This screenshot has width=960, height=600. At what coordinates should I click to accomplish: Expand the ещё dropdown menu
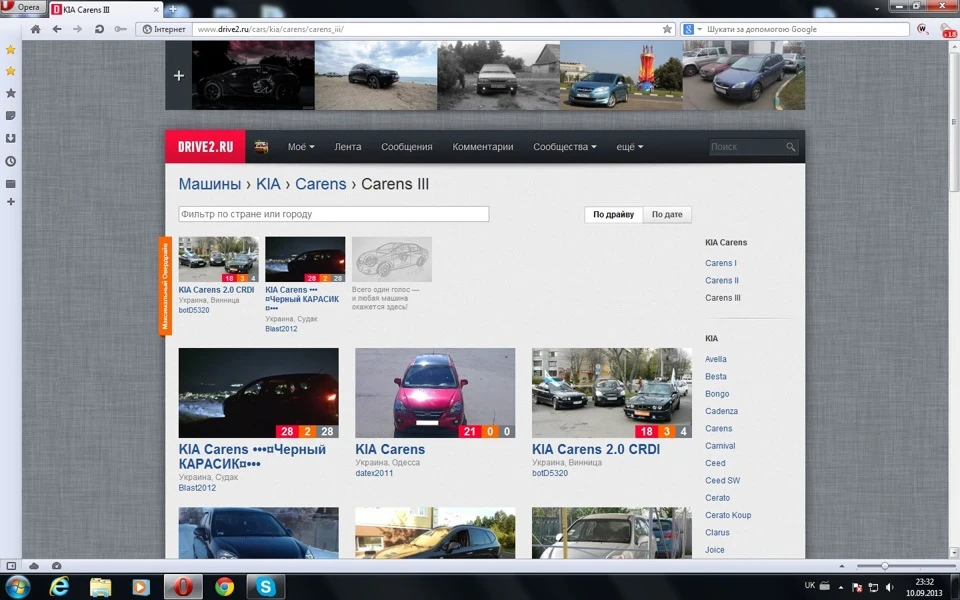629,147
